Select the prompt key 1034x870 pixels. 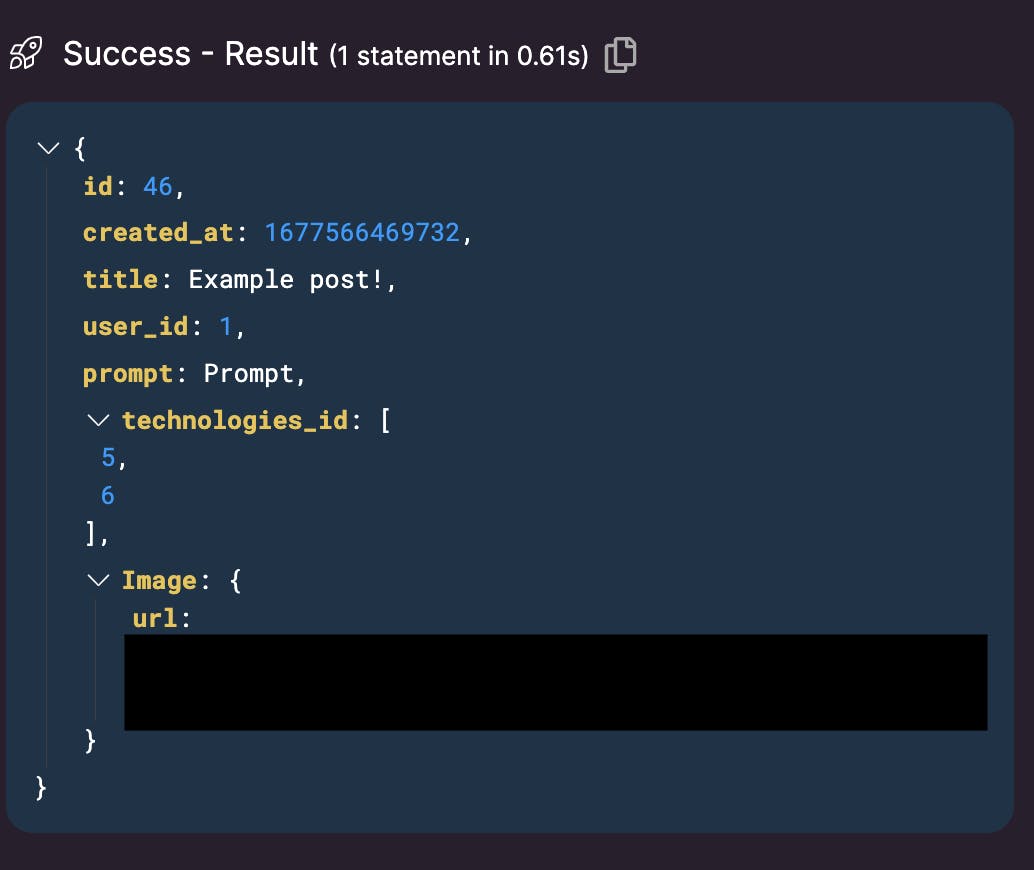[128, 373]
